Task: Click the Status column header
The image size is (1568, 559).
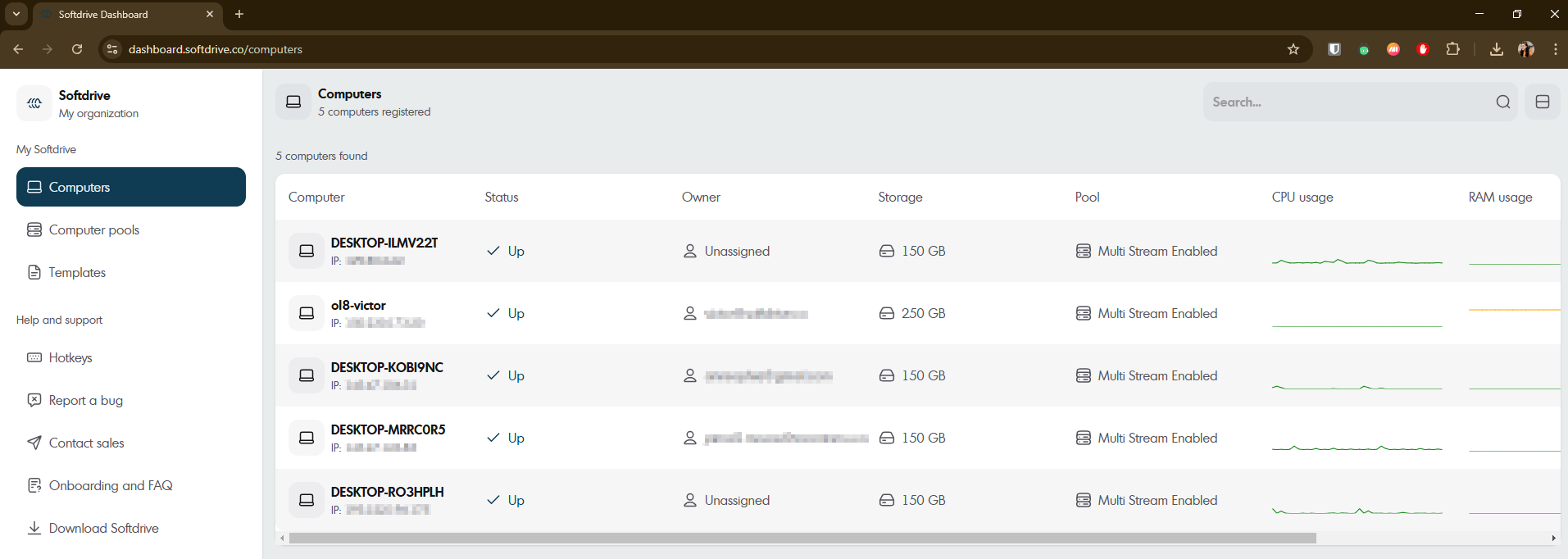Action: 502,197
